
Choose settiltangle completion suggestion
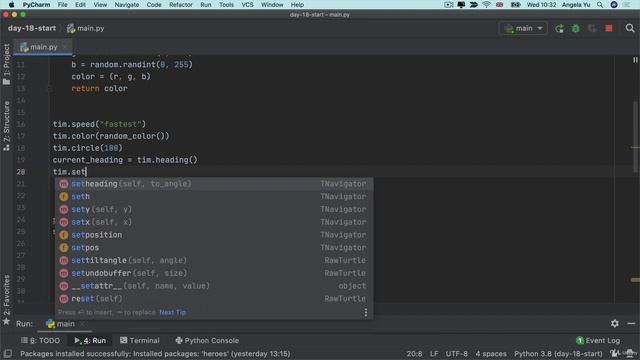tap(214, 260)
